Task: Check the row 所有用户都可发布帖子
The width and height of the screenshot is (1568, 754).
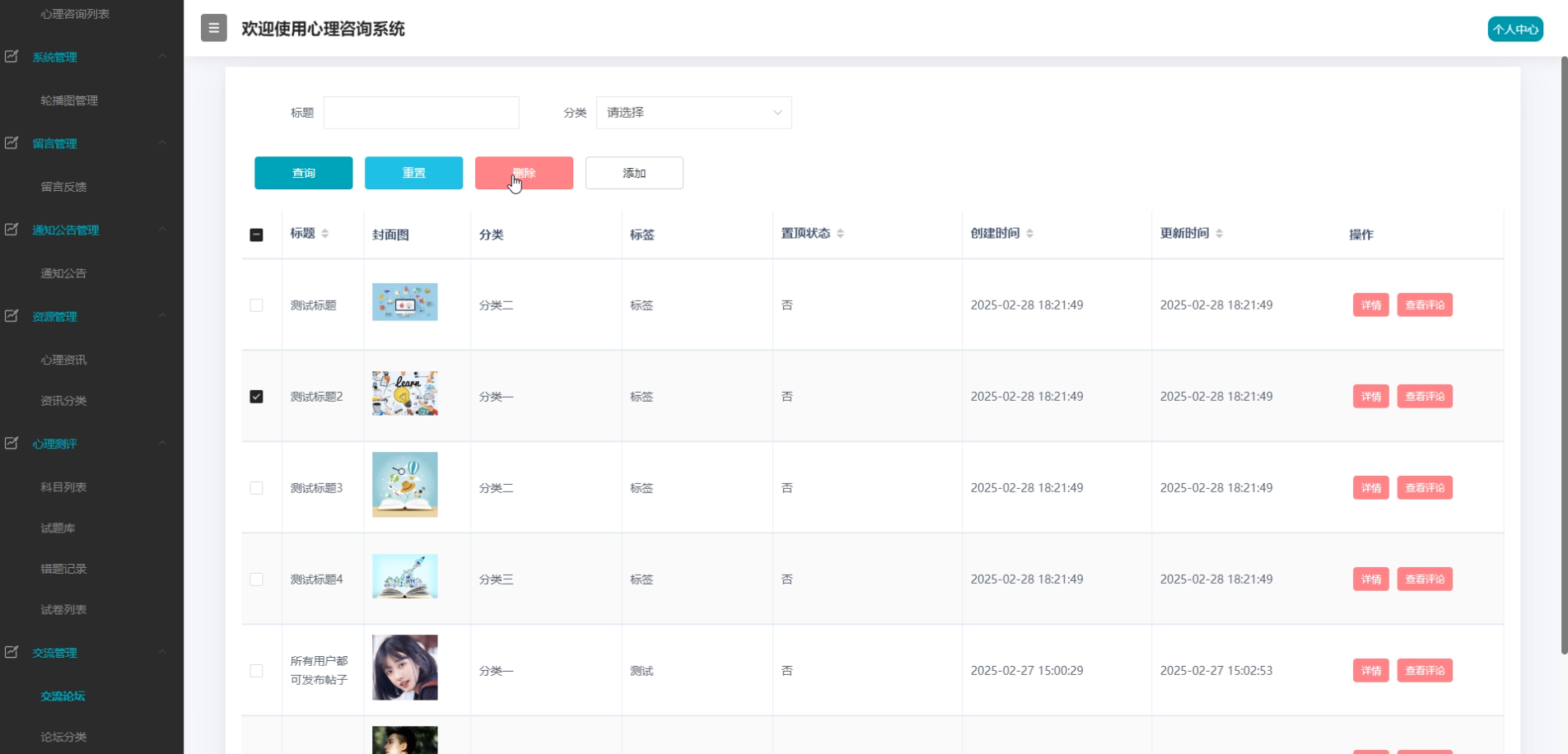Action: [x=256, y=671]
